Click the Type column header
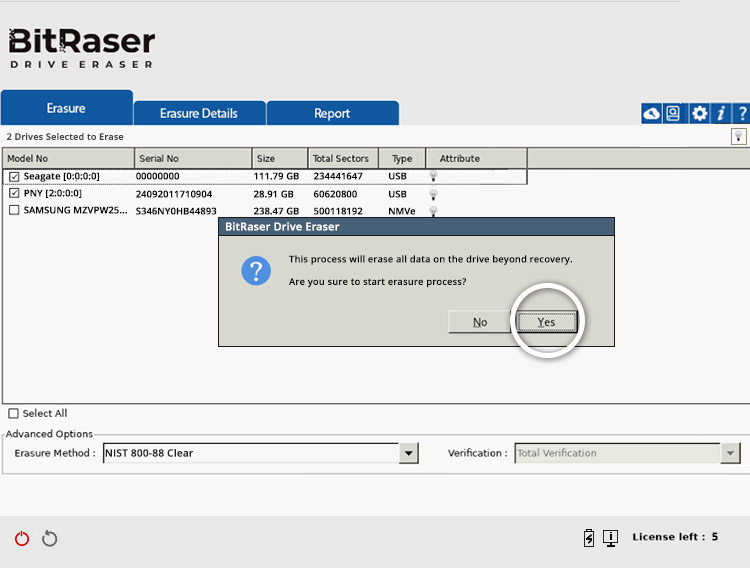The height and width of the screenshot is (568, 750). [x=402, y=158]
